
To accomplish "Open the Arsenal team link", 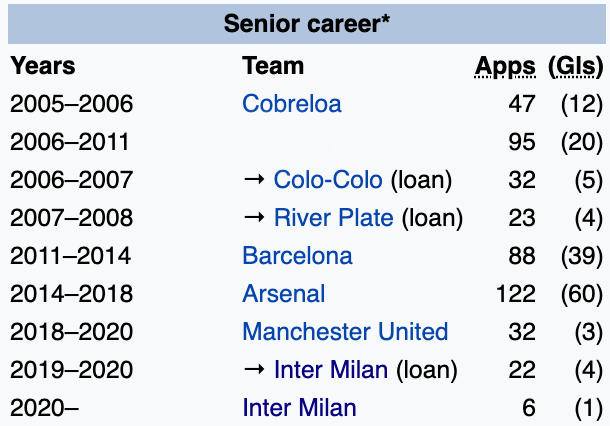I will (x=283, y=294).
